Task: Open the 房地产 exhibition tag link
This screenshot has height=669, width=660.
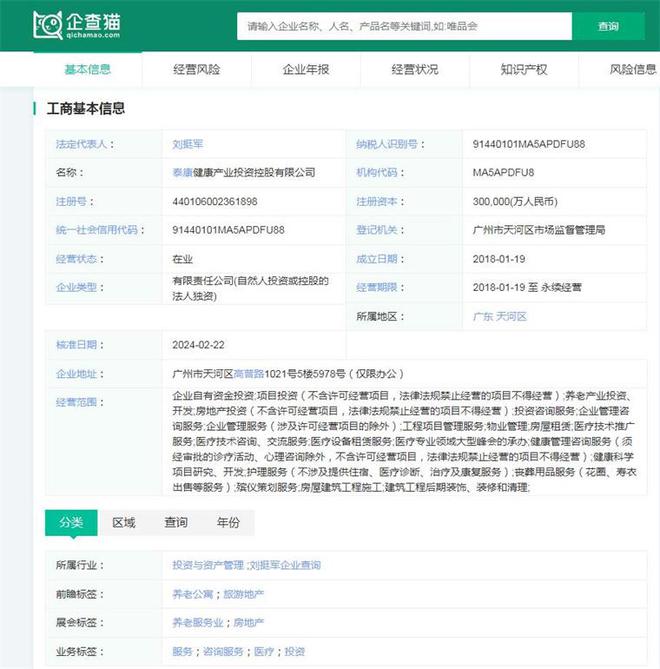Action: click(x=249, y=623)
